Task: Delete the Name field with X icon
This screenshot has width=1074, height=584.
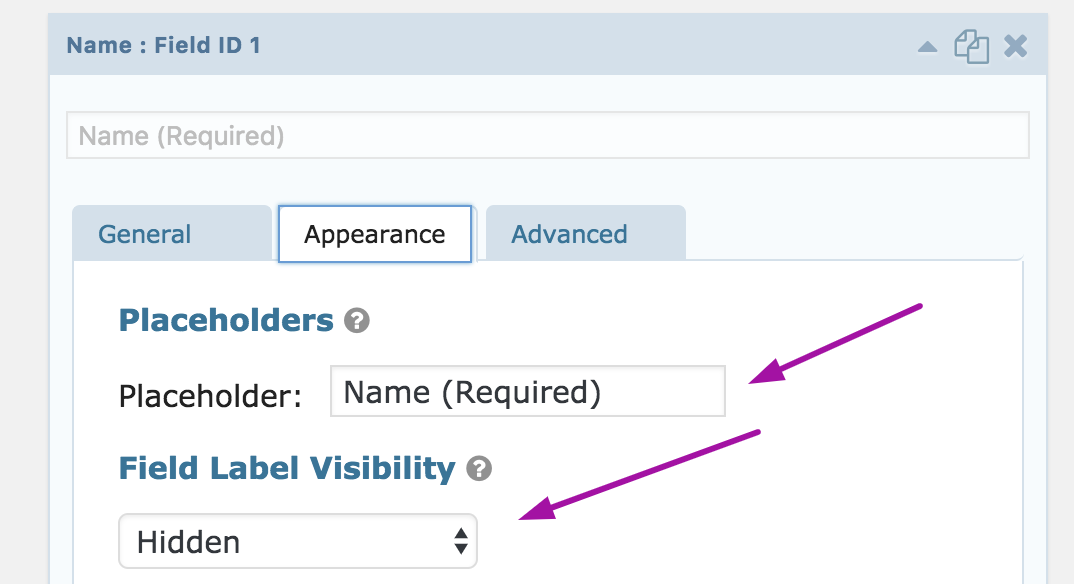Action: point(1016,46)
